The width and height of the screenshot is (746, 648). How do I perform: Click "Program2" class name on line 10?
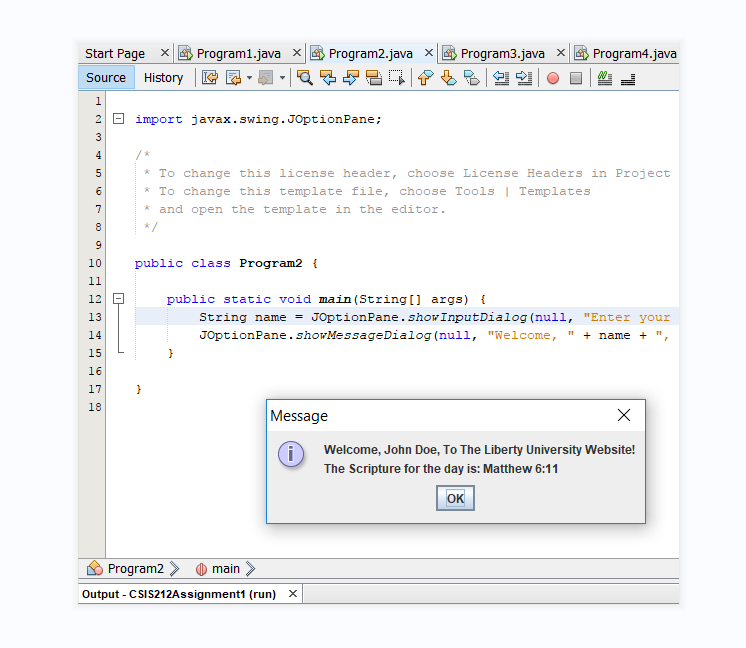click(271, 263)
